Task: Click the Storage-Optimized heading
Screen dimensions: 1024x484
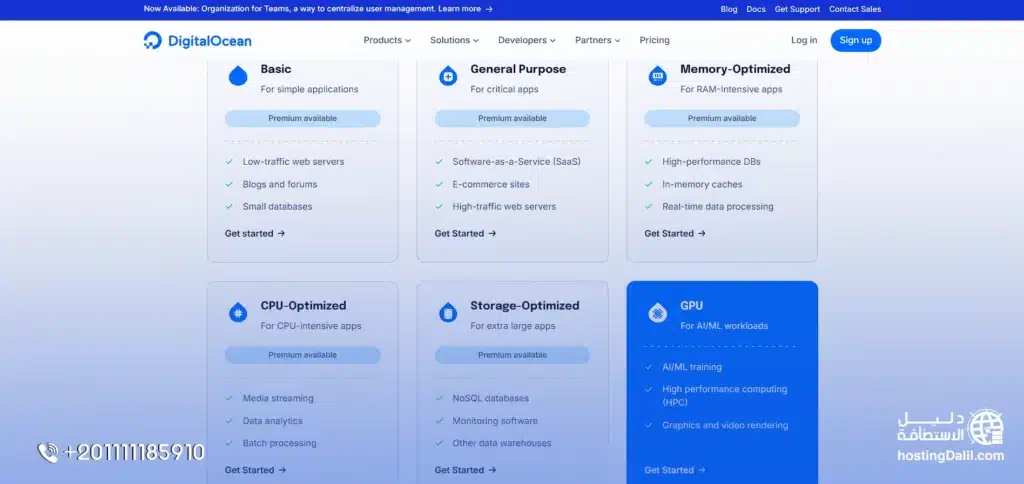Action: 524,305
